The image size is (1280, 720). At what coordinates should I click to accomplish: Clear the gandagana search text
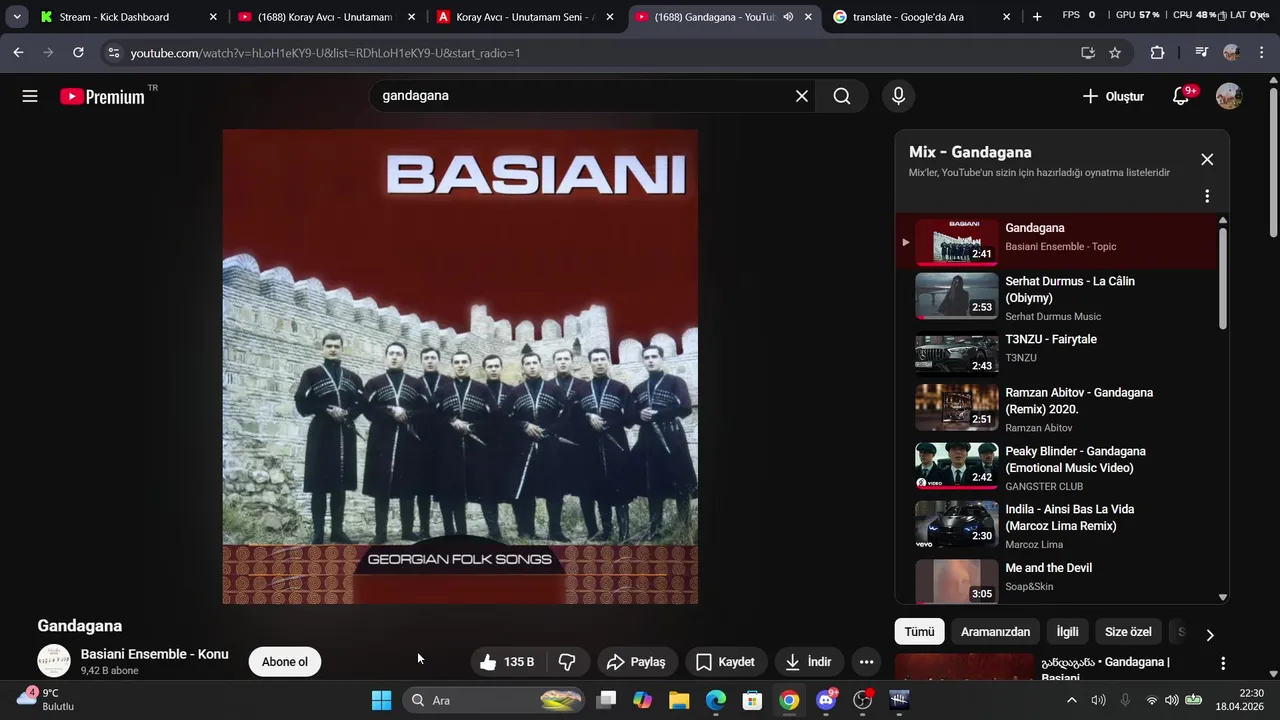tap(802, 96)
